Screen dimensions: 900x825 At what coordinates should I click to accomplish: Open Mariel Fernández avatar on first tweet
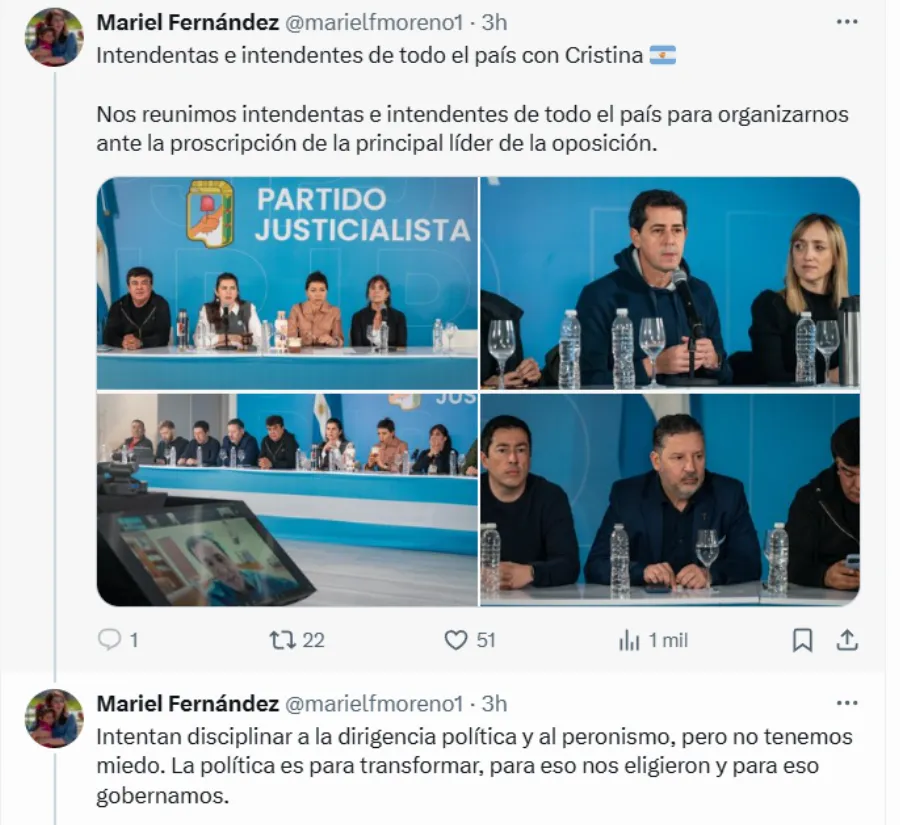click(54, 37)
